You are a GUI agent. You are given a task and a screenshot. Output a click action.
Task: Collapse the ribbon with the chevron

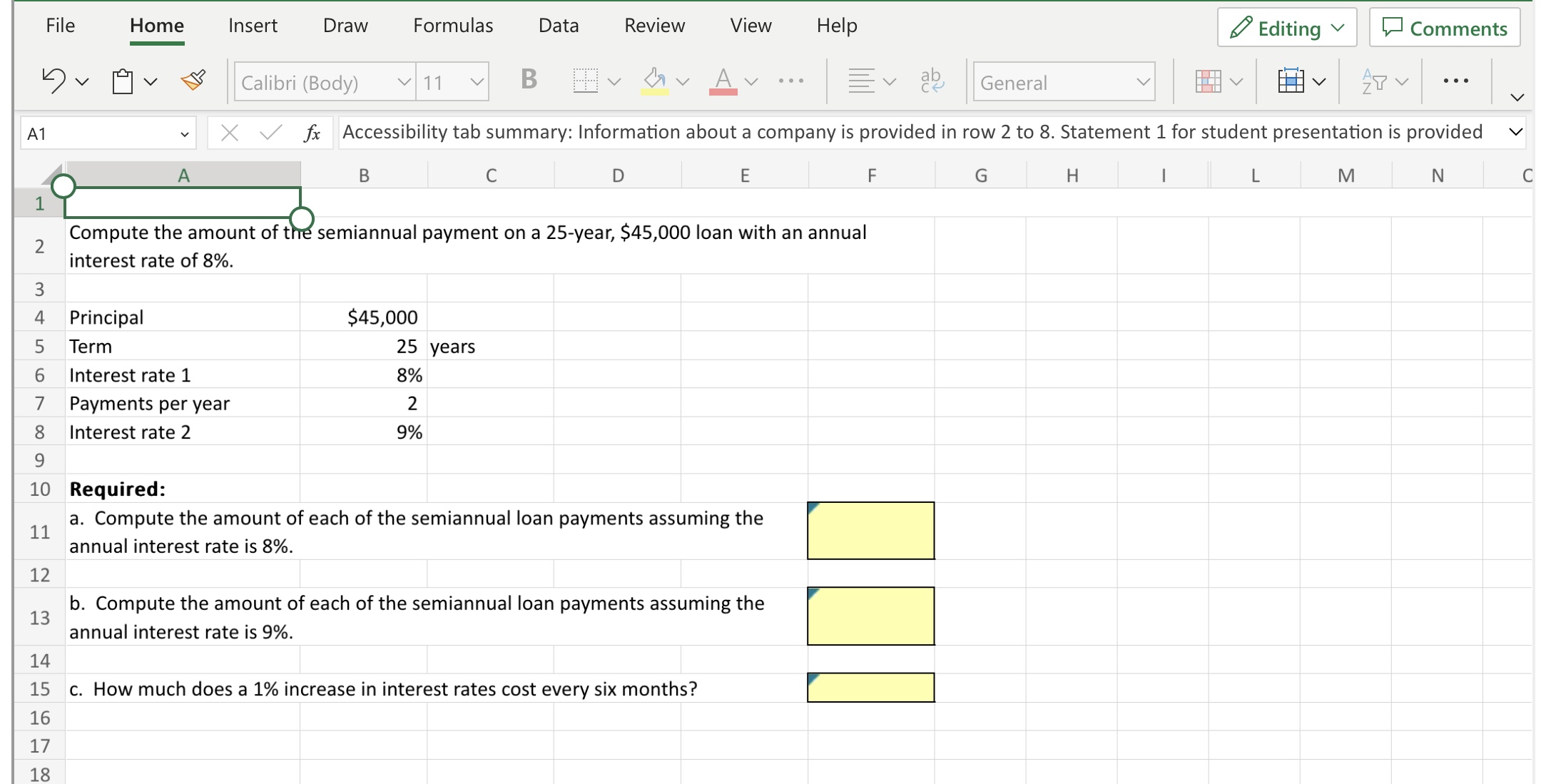(x=1517, y=98)
